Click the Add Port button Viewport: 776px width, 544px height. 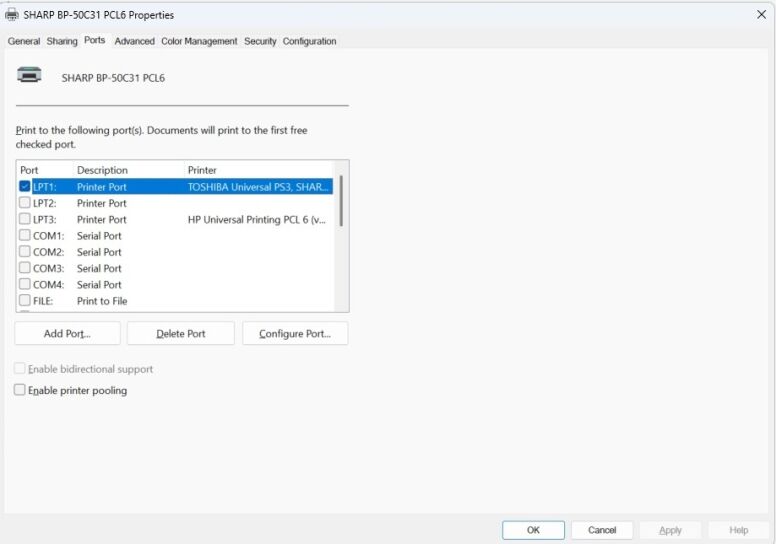[x=67, y=334]
